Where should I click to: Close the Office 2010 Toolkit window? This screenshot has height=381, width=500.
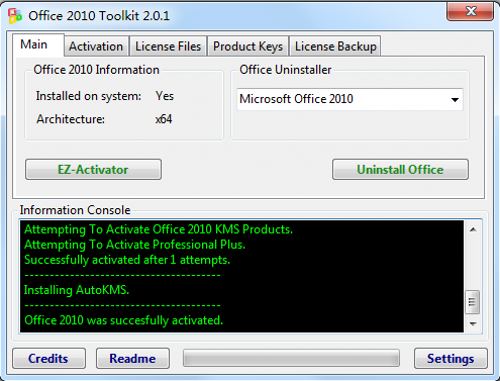pyautogui.click(x=470, y=11)
